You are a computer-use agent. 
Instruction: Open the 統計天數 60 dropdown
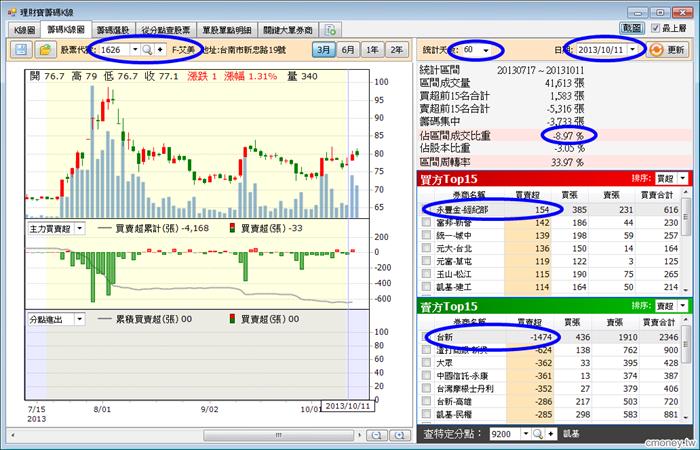(486, 50)
